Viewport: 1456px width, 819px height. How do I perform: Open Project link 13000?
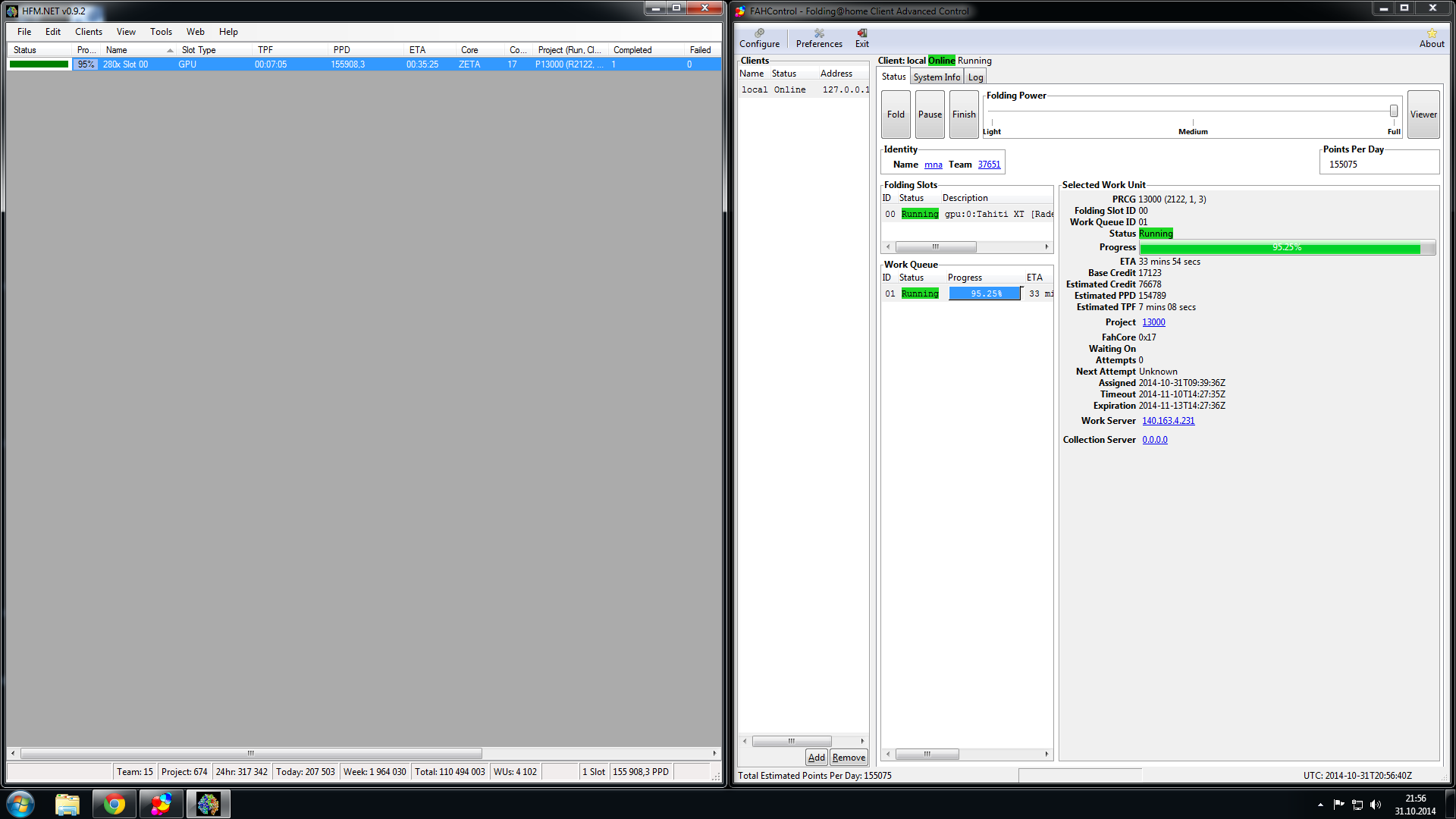click(1153, 322)
